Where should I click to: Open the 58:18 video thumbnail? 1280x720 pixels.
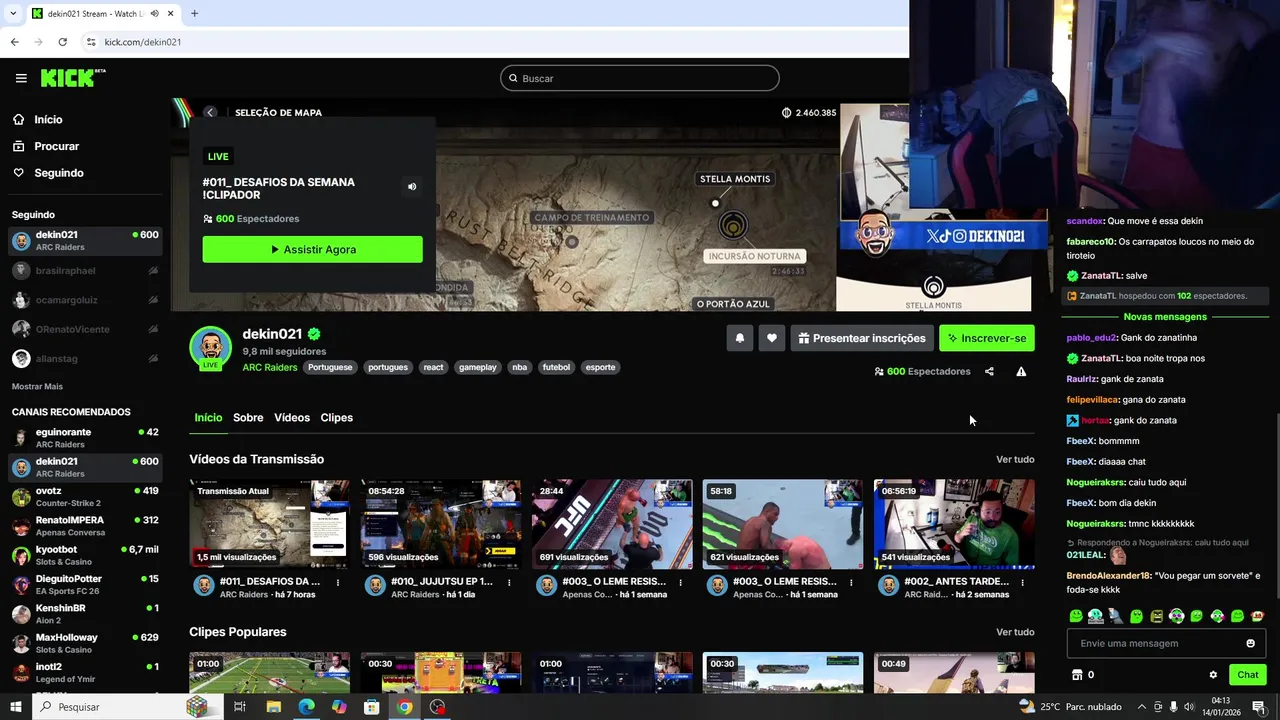(783, 524)
